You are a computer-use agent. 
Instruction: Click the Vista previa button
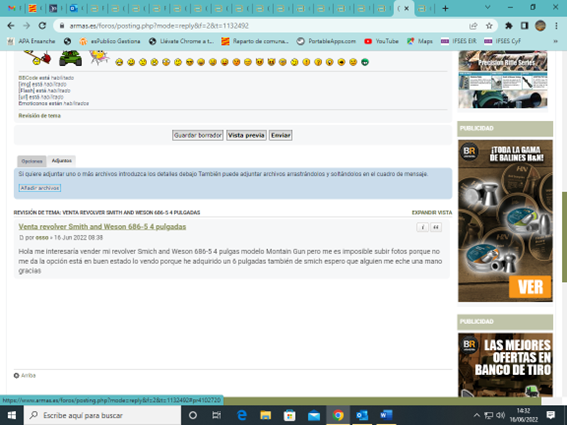click(x=246, y=135)
